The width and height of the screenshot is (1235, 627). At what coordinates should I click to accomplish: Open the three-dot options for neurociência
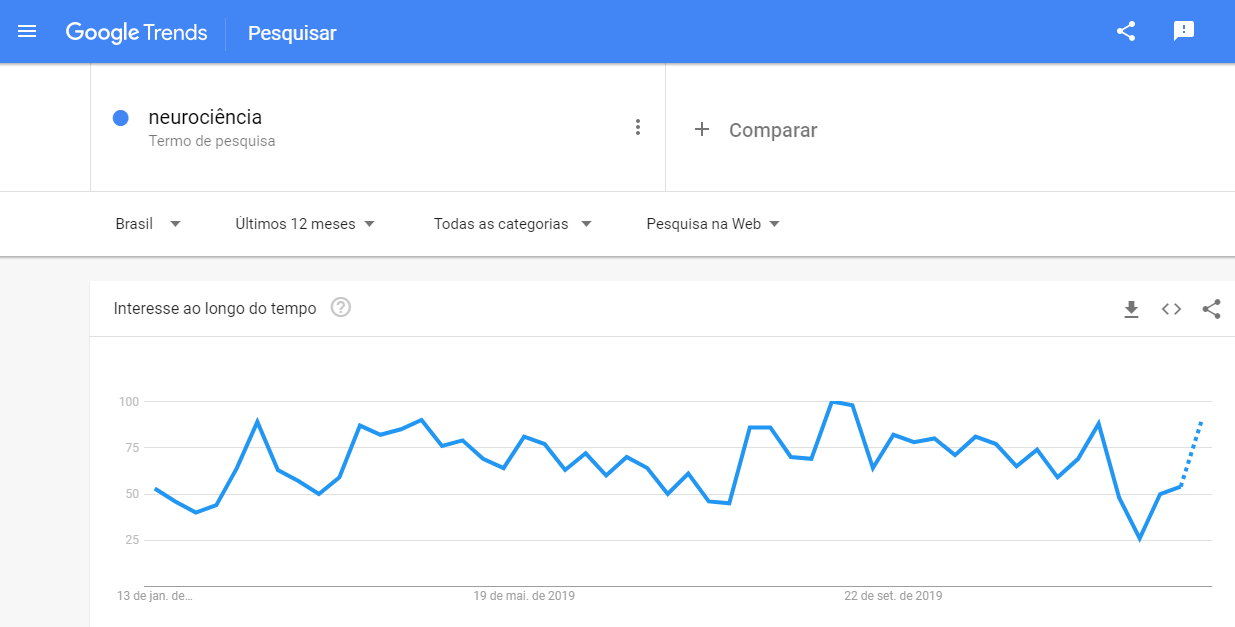[x=638, y=127]
